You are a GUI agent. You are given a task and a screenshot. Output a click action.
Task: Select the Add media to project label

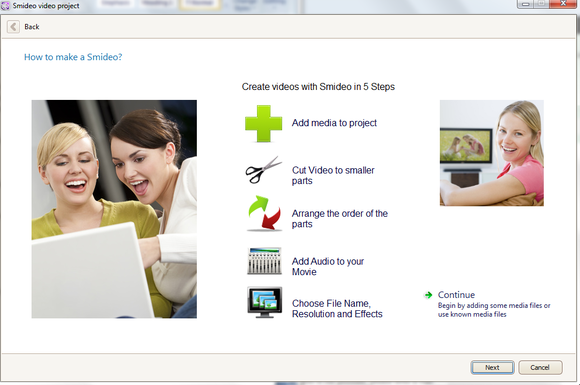pos(334,123)
